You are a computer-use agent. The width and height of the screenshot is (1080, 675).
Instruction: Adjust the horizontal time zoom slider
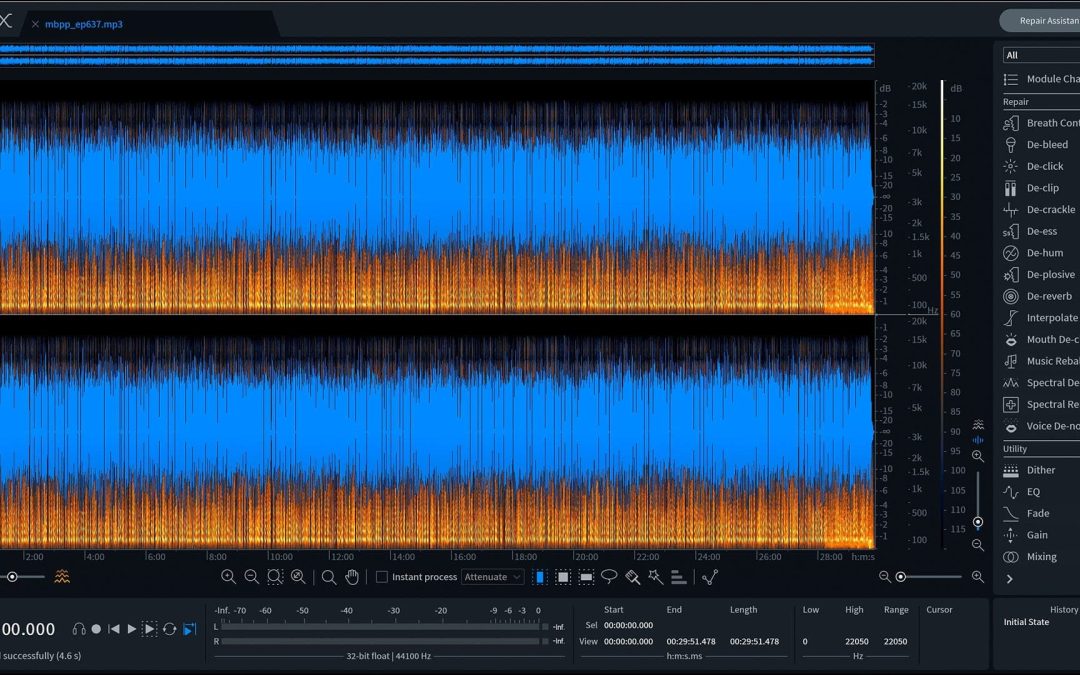901,577
